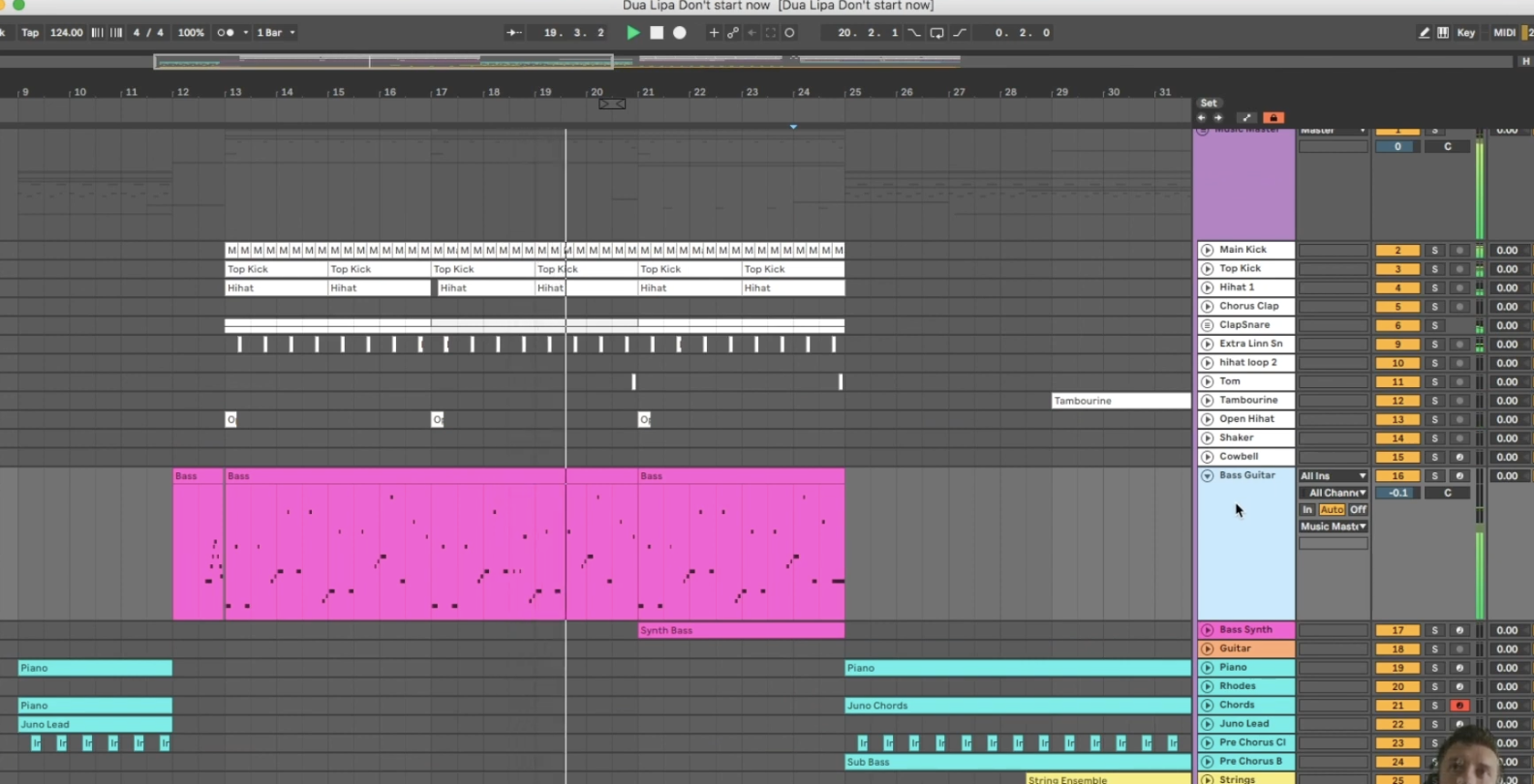Set Bass Guitar monitor to Off
1534x784 pixels.
(1358, 510)
